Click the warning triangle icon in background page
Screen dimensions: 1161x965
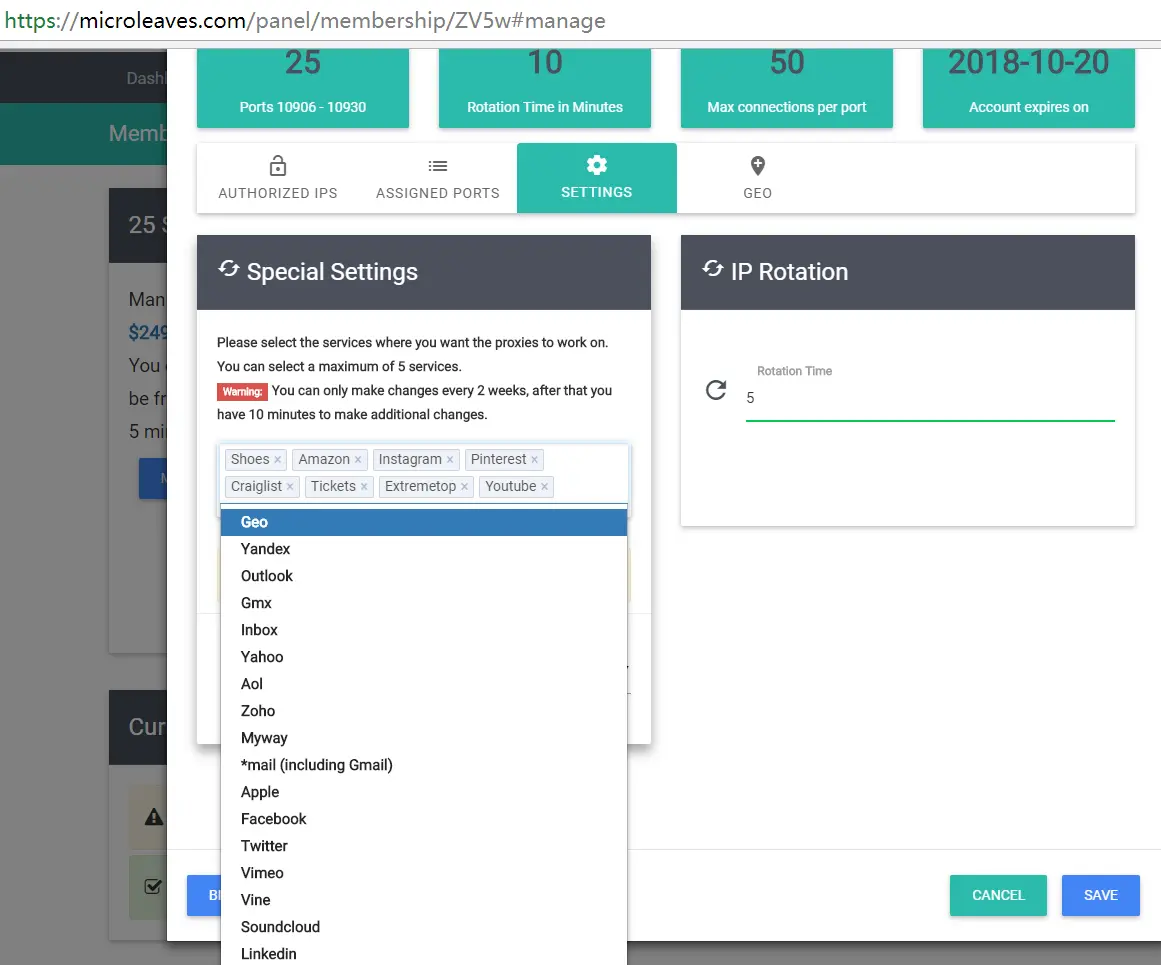point(153,817)
